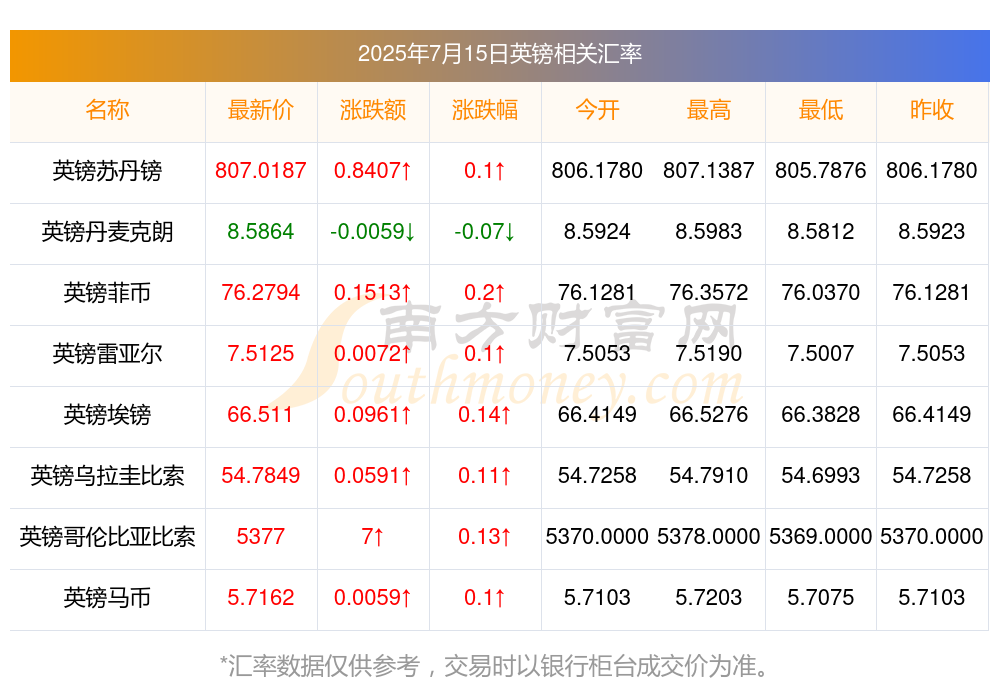Click lowest value 5.7075

(821, 598)
